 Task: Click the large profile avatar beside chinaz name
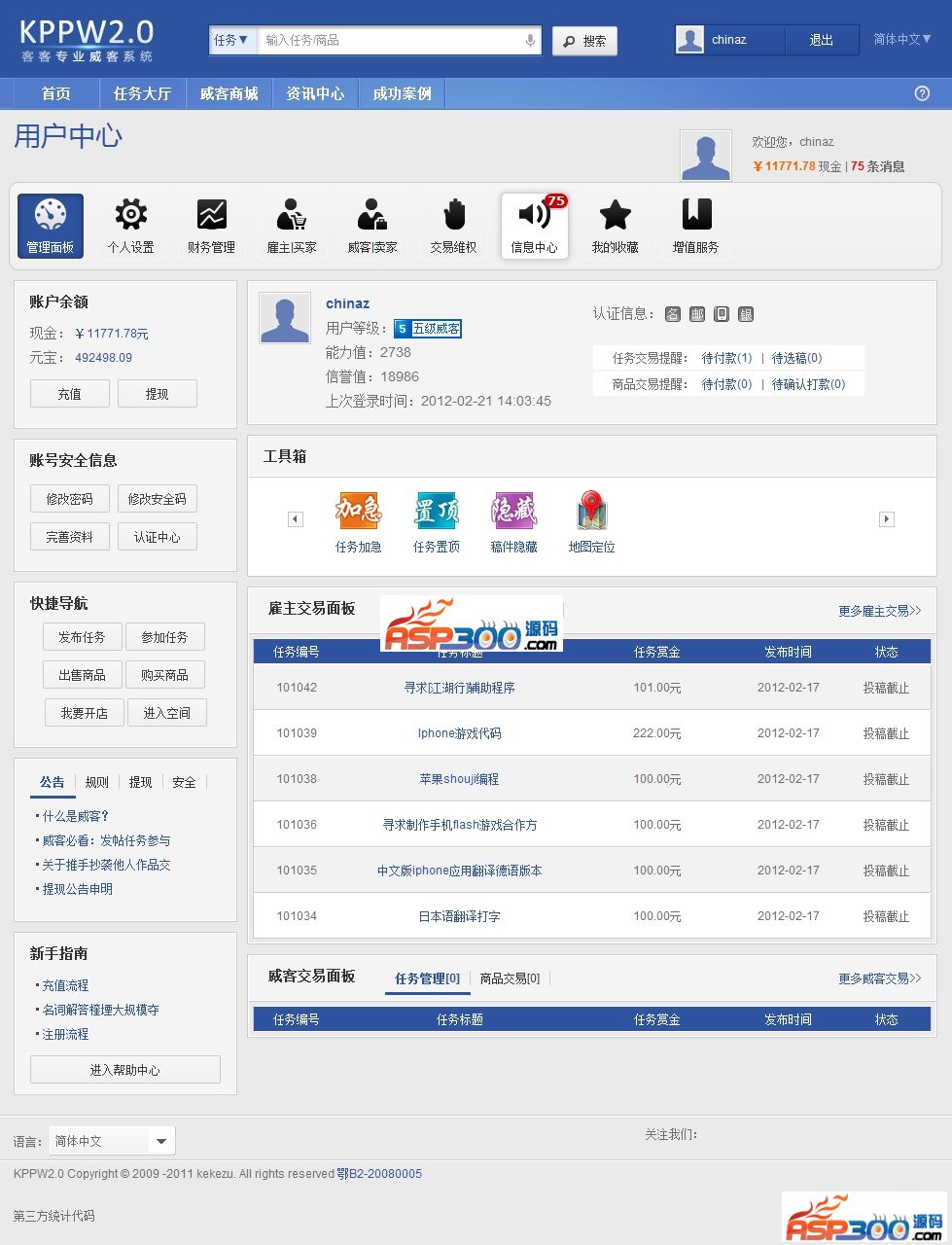285,318
